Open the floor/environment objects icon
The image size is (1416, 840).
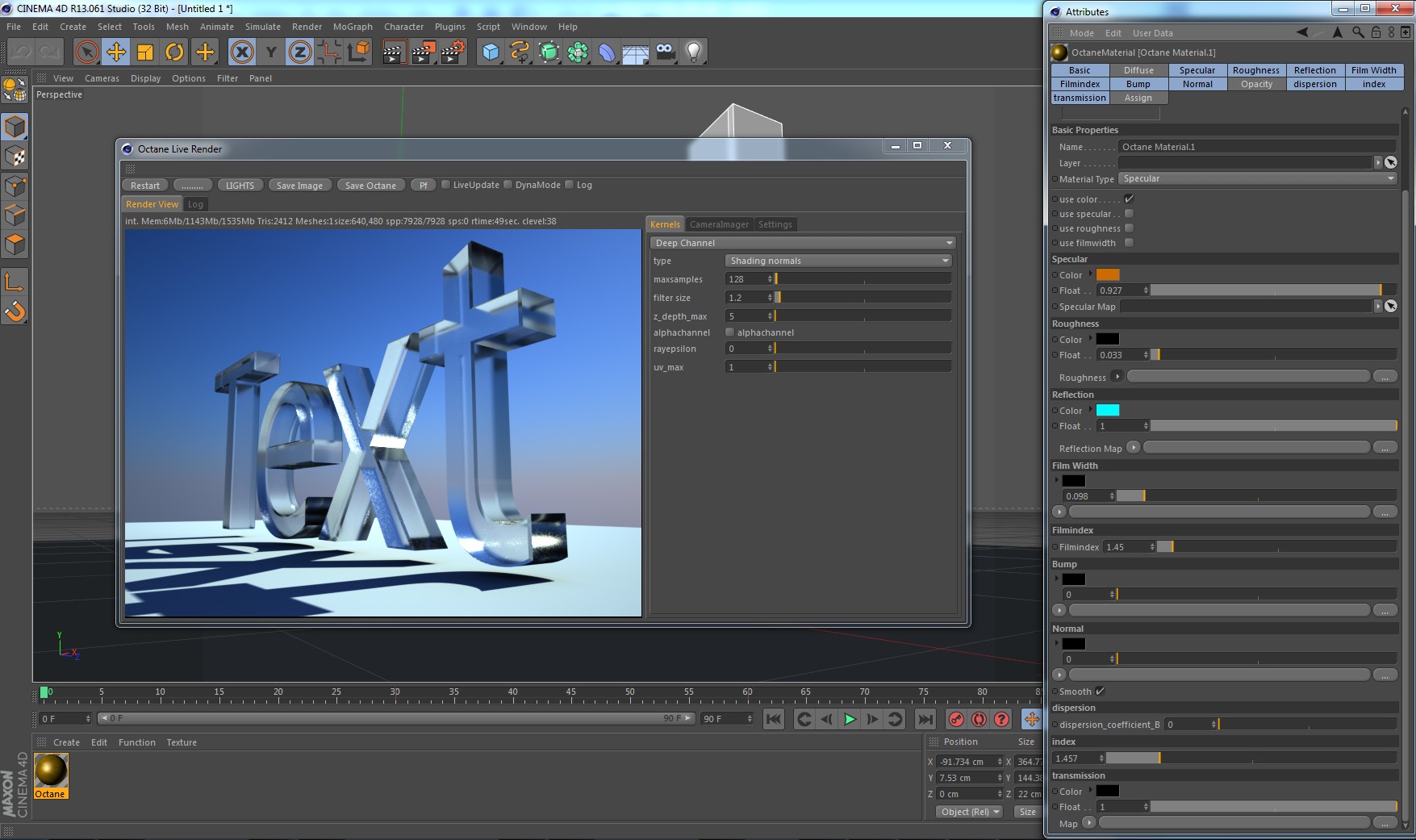[635, 52]
